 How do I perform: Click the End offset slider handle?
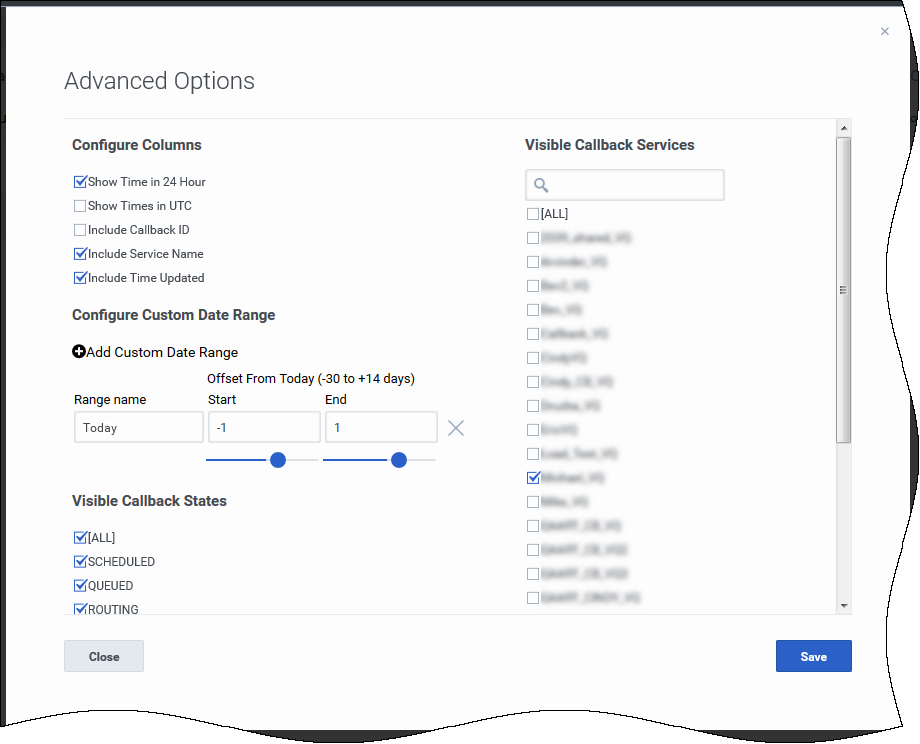(x=399, y=460)
